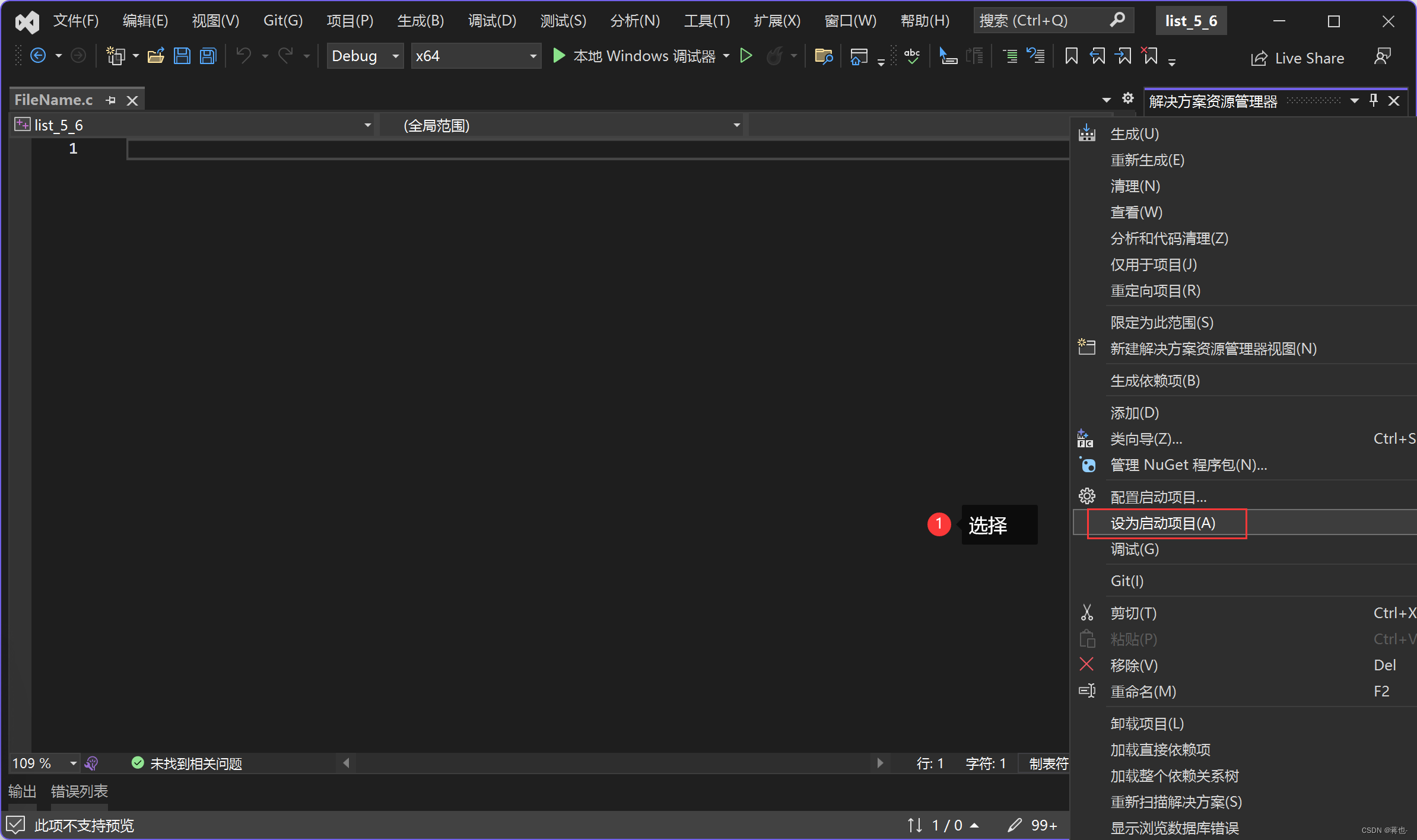This screenshot has height=840, width=1417.
Task: Open the 调试(D) menu
Action: pos(498,20)
